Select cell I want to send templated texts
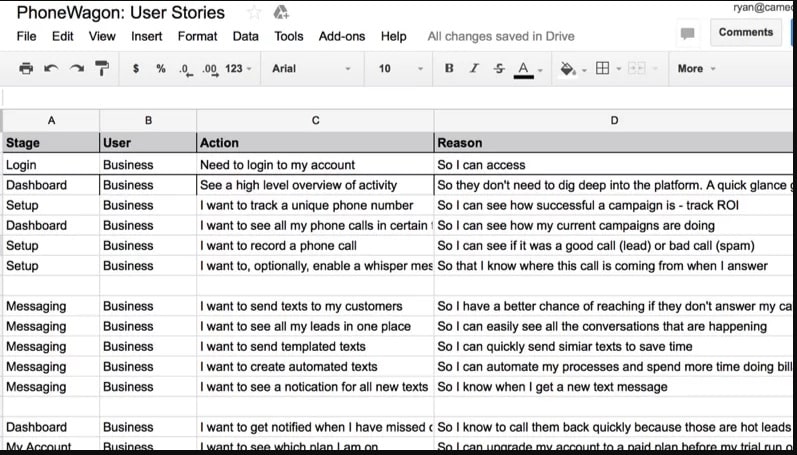The image size is (797, 455). click(315, 347)
